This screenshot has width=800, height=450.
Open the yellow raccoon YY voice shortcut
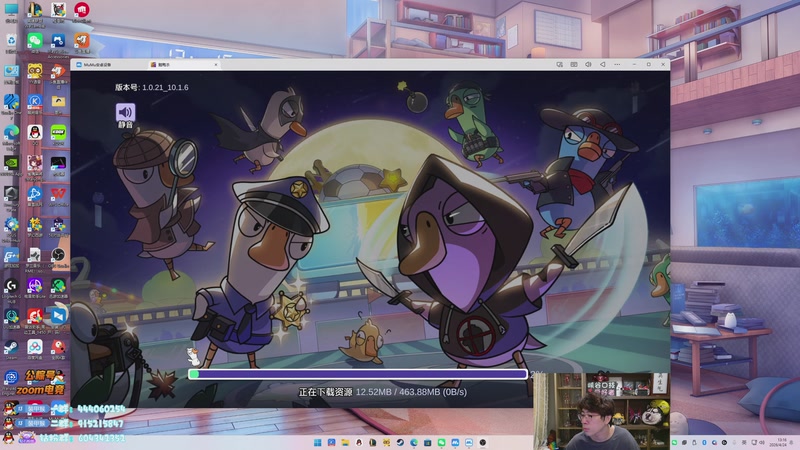point(35,73)
